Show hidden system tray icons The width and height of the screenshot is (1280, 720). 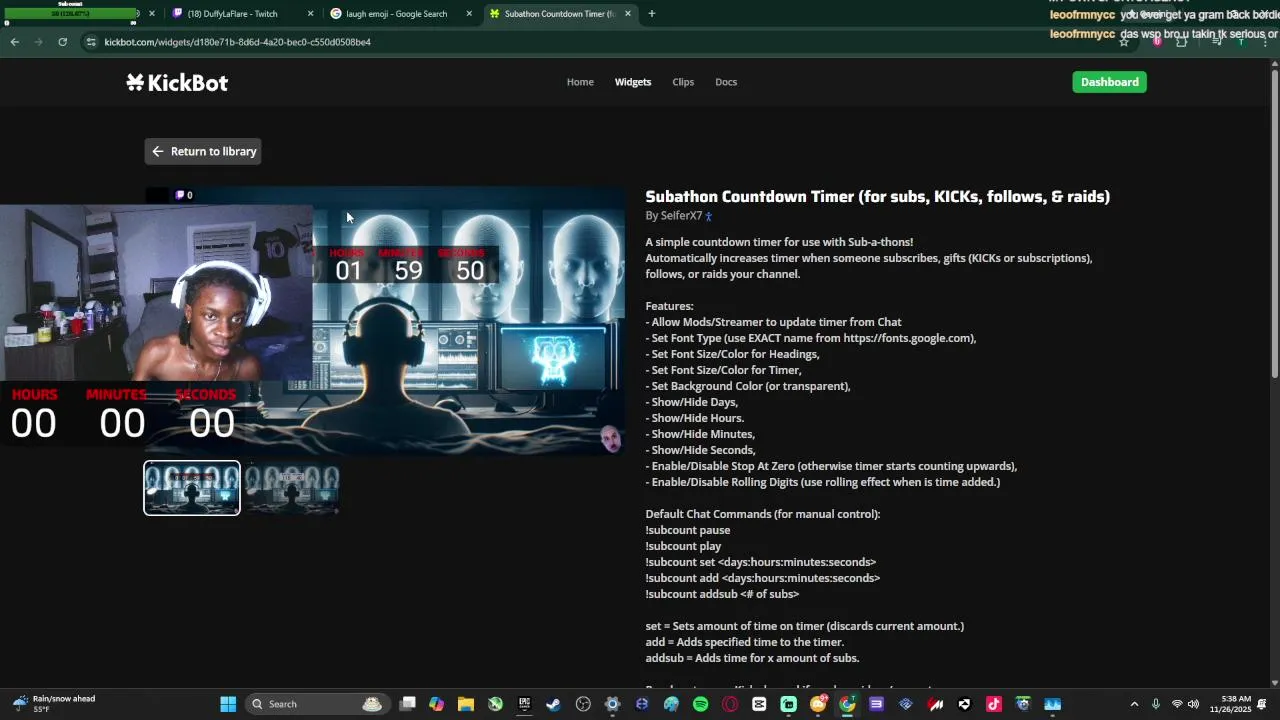[1134, 704]
